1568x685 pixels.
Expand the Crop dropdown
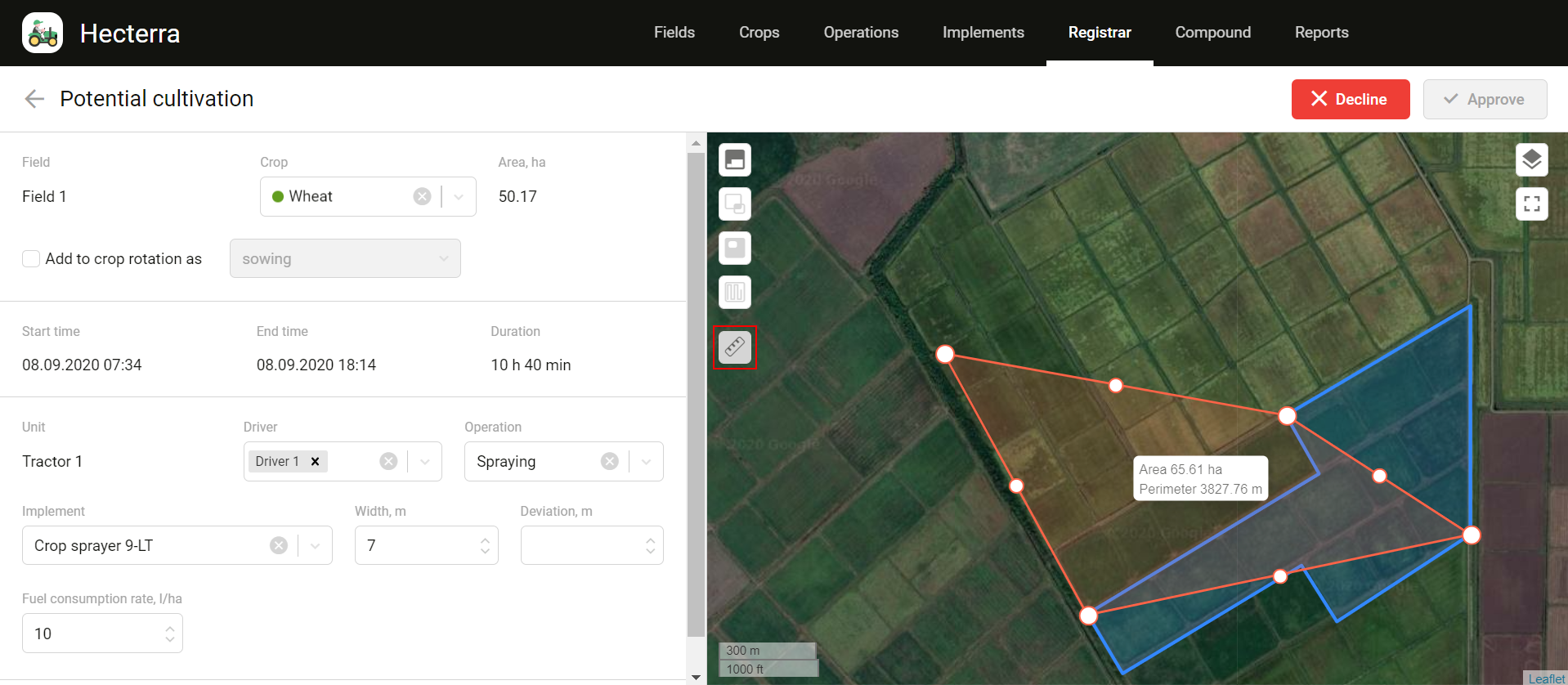point(459,196)
